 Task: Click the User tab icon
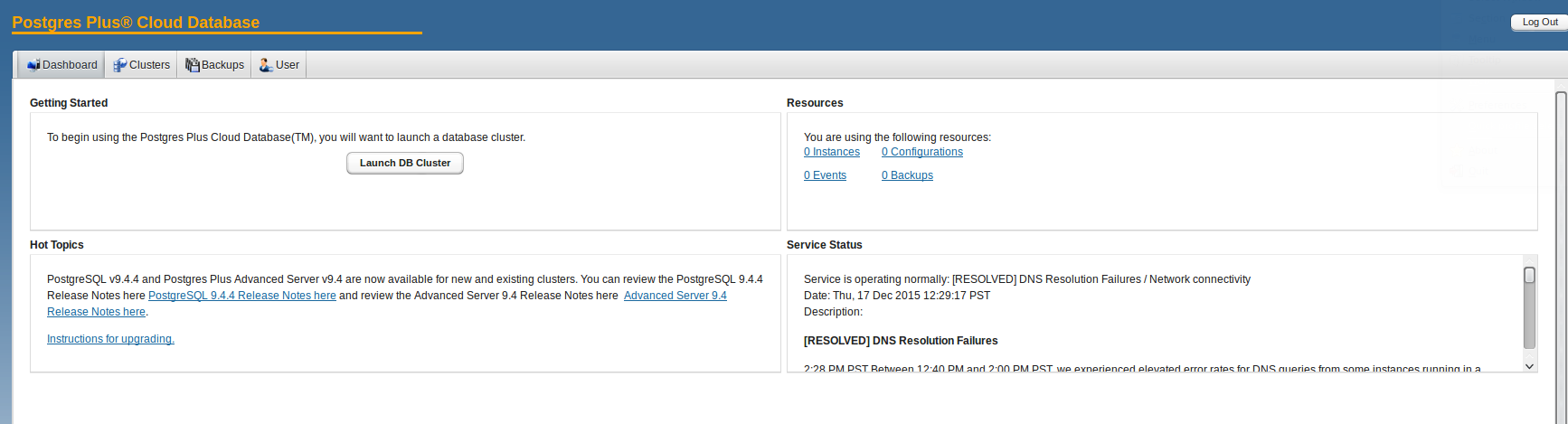(x=266, y=65)
